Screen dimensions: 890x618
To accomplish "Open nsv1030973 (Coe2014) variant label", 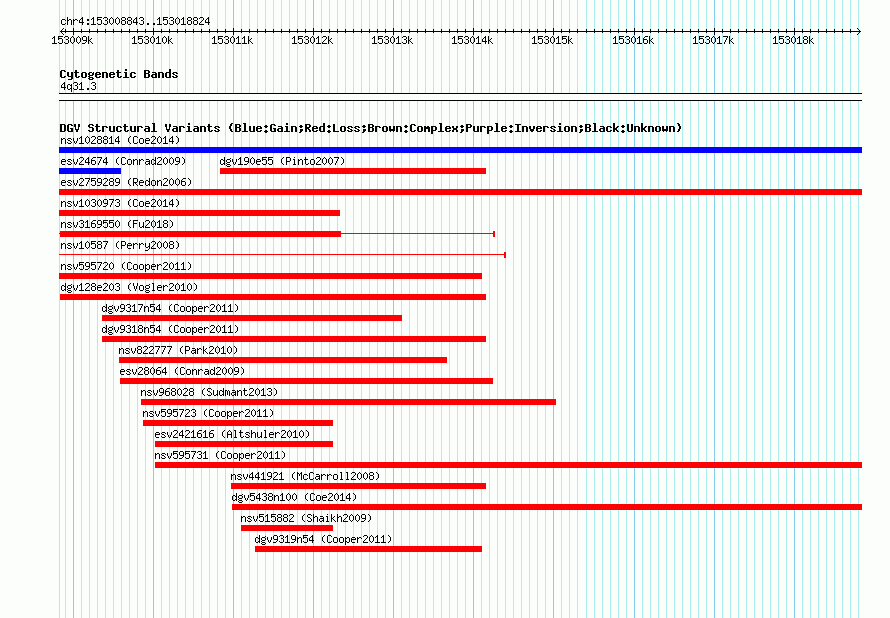I will (x=120, y=203).
